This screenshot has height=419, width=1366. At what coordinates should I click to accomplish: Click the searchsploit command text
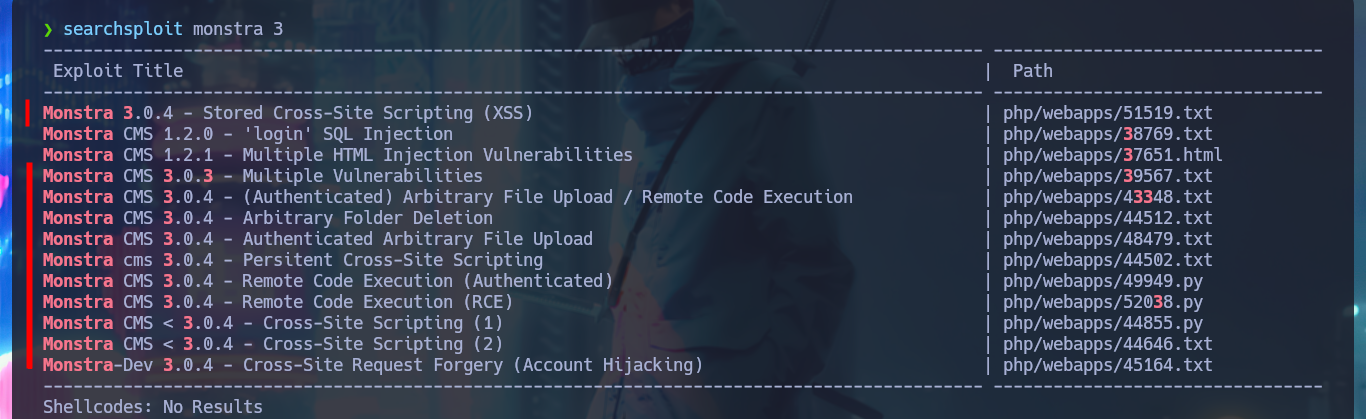123,29
